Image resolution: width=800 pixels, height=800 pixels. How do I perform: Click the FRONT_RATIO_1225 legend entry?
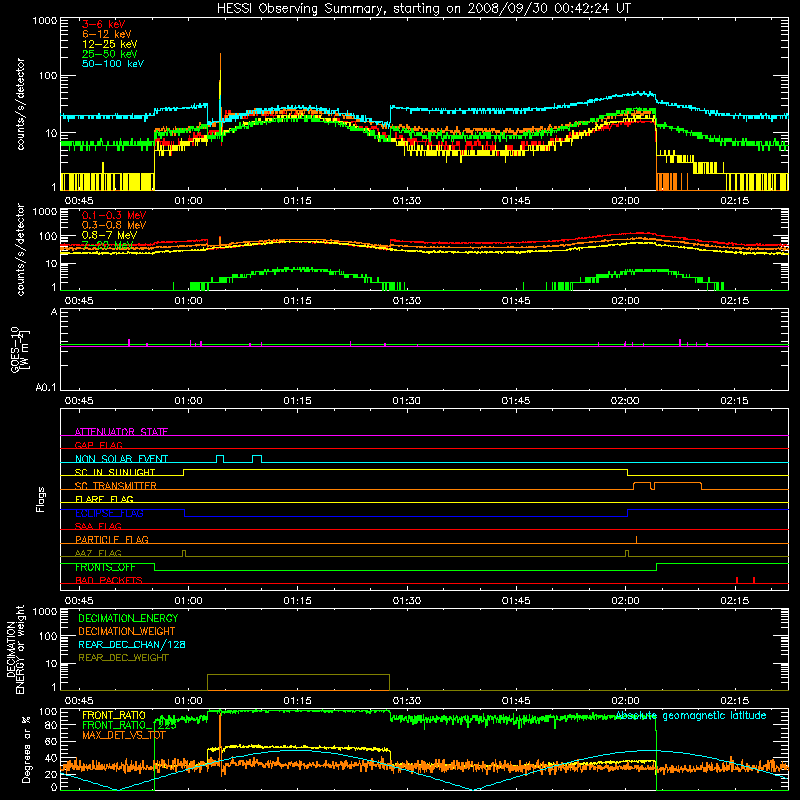[129, 725]
